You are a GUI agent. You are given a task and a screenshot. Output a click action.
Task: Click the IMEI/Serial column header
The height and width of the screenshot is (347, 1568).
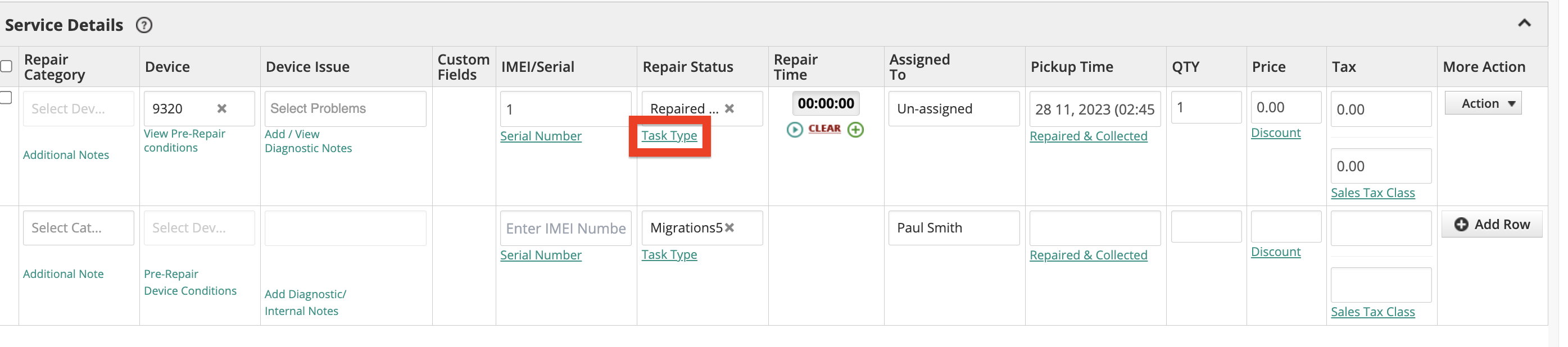tap(537, 67)
